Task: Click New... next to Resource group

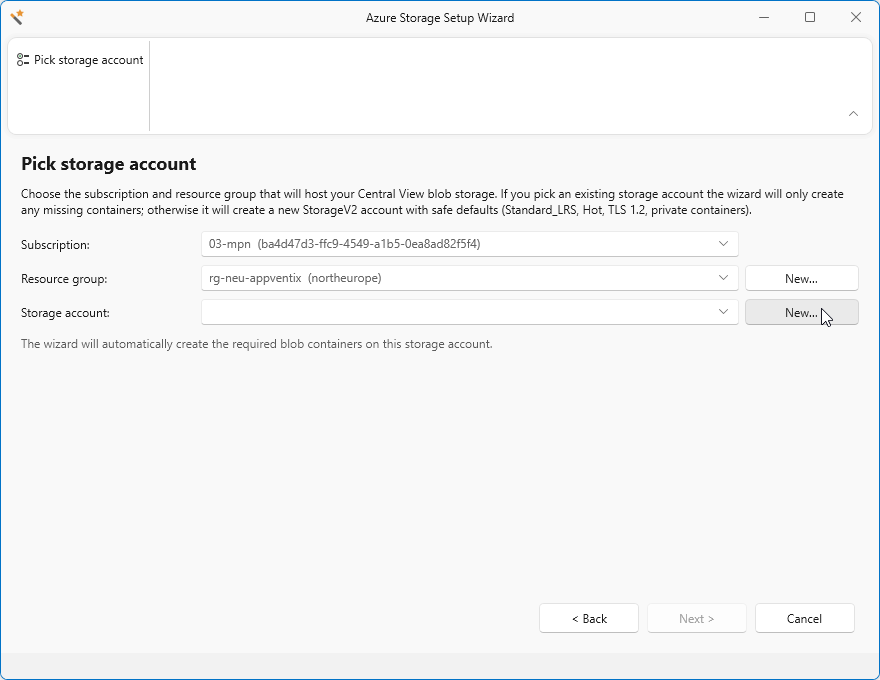Action: [801, 278]
